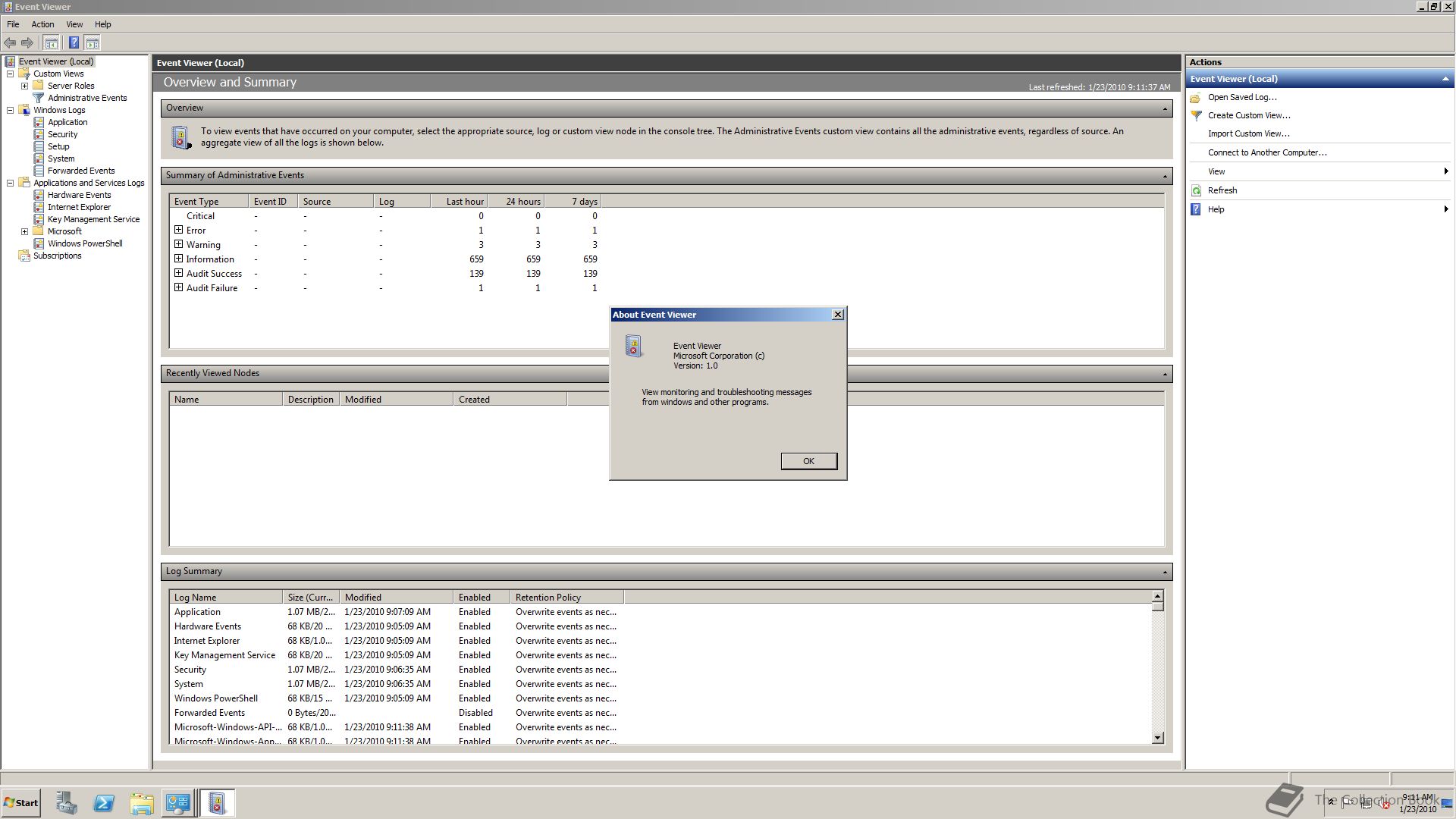Expand the Information event type row

[x=178, y=259]
